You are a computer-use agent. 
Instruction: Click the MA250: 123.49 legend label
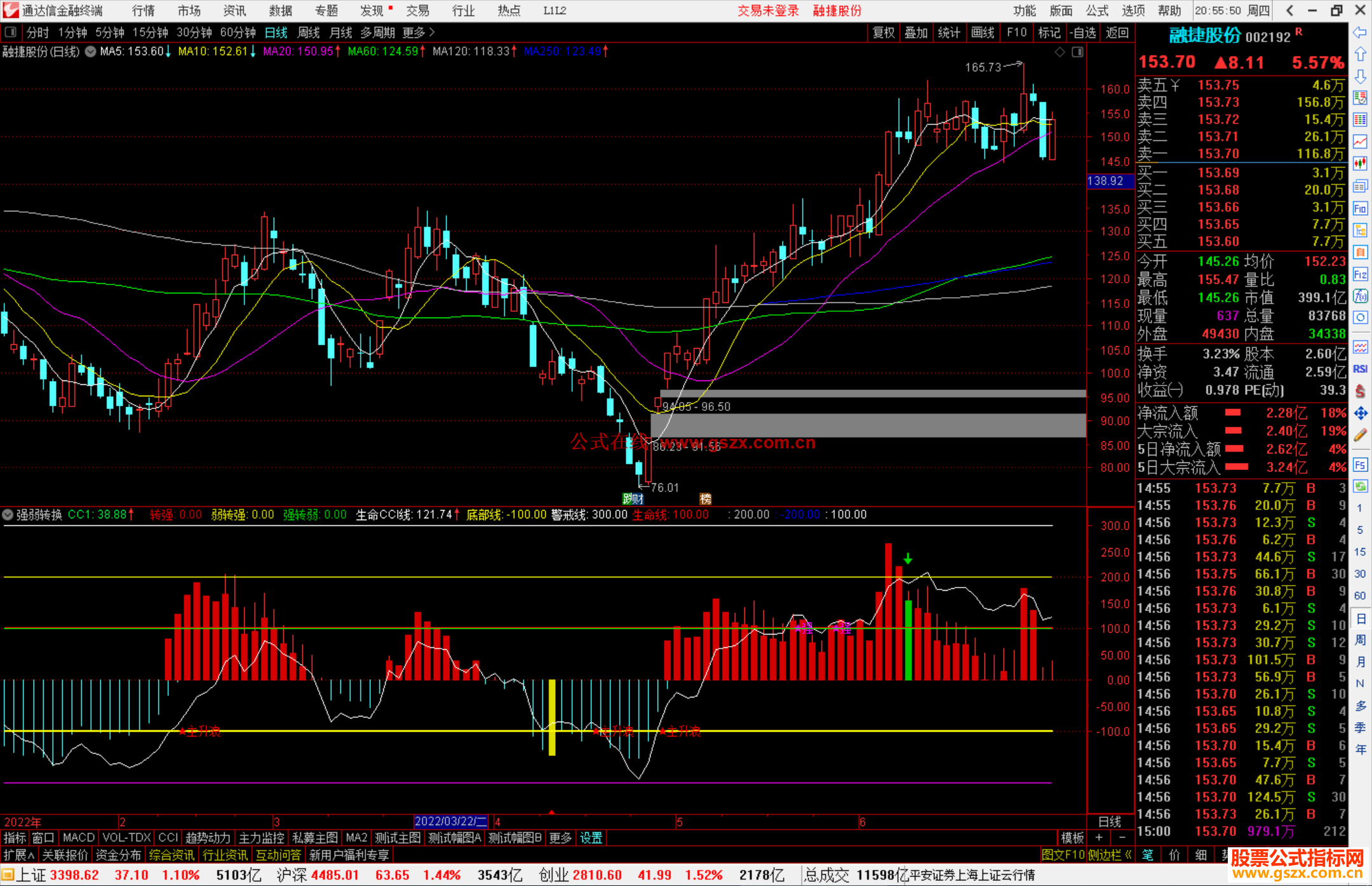[x=566, y=51]
